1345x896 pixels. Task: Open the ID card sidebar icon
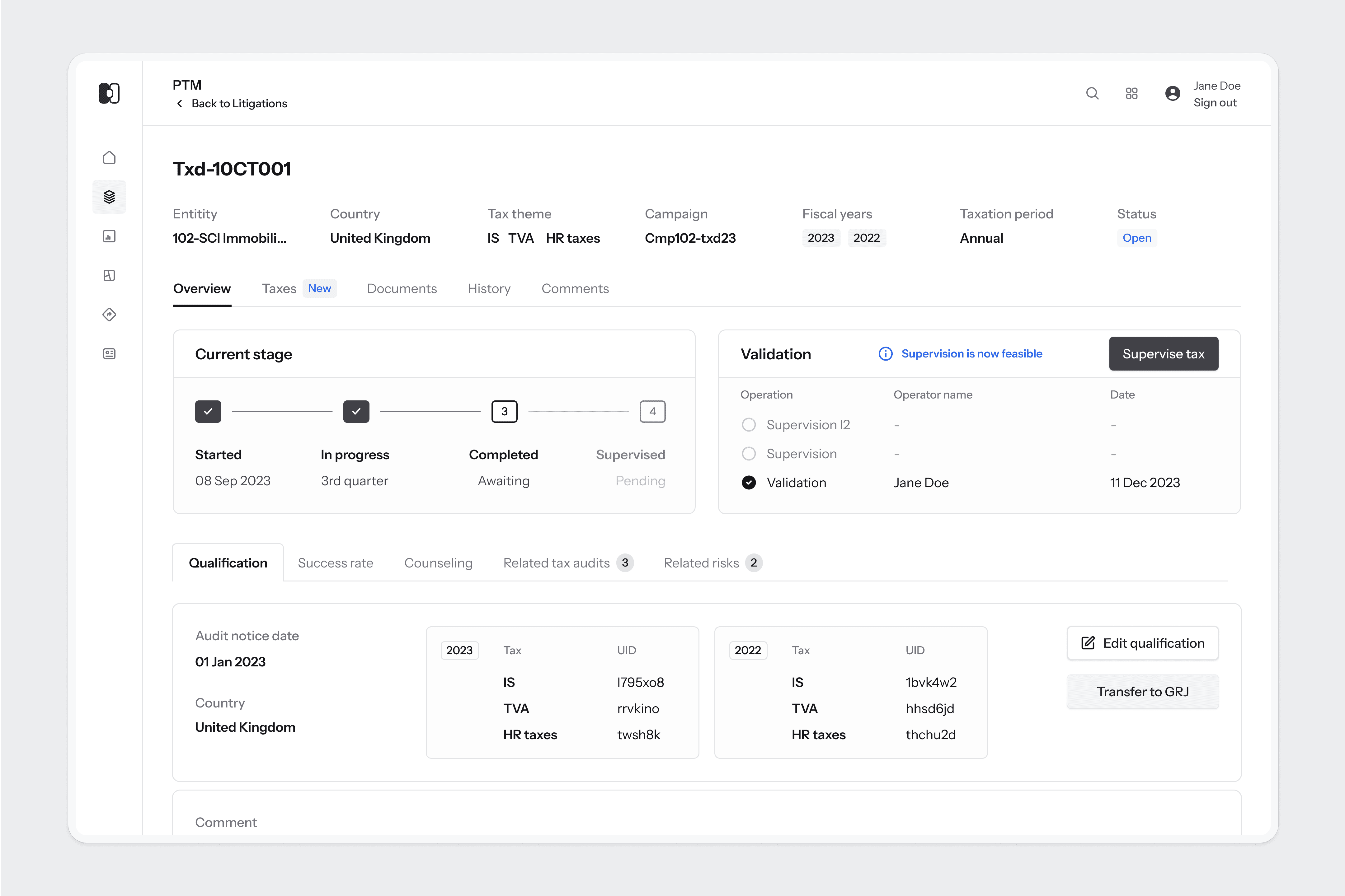point(109,354)
